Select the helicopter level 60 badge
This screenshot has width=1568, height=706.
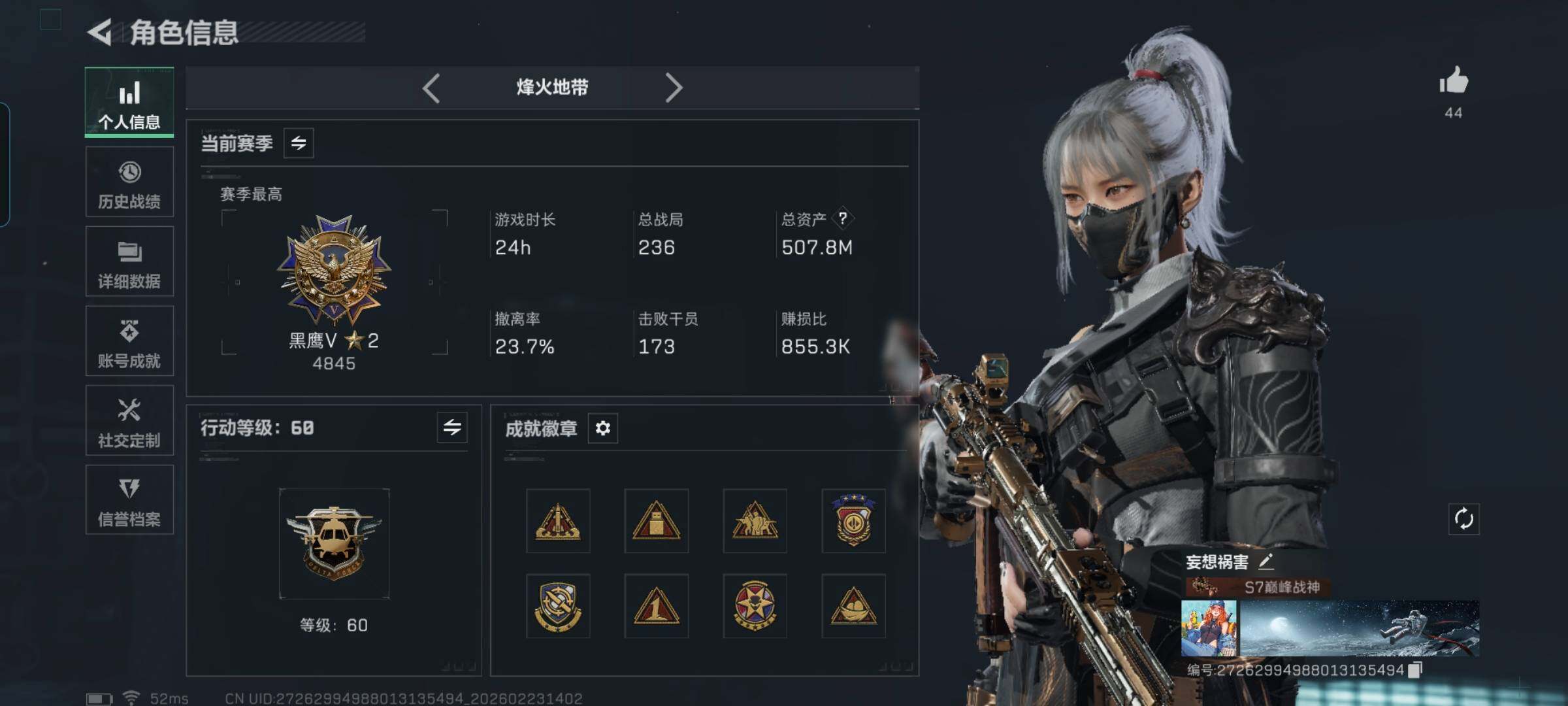click(334, 543)
